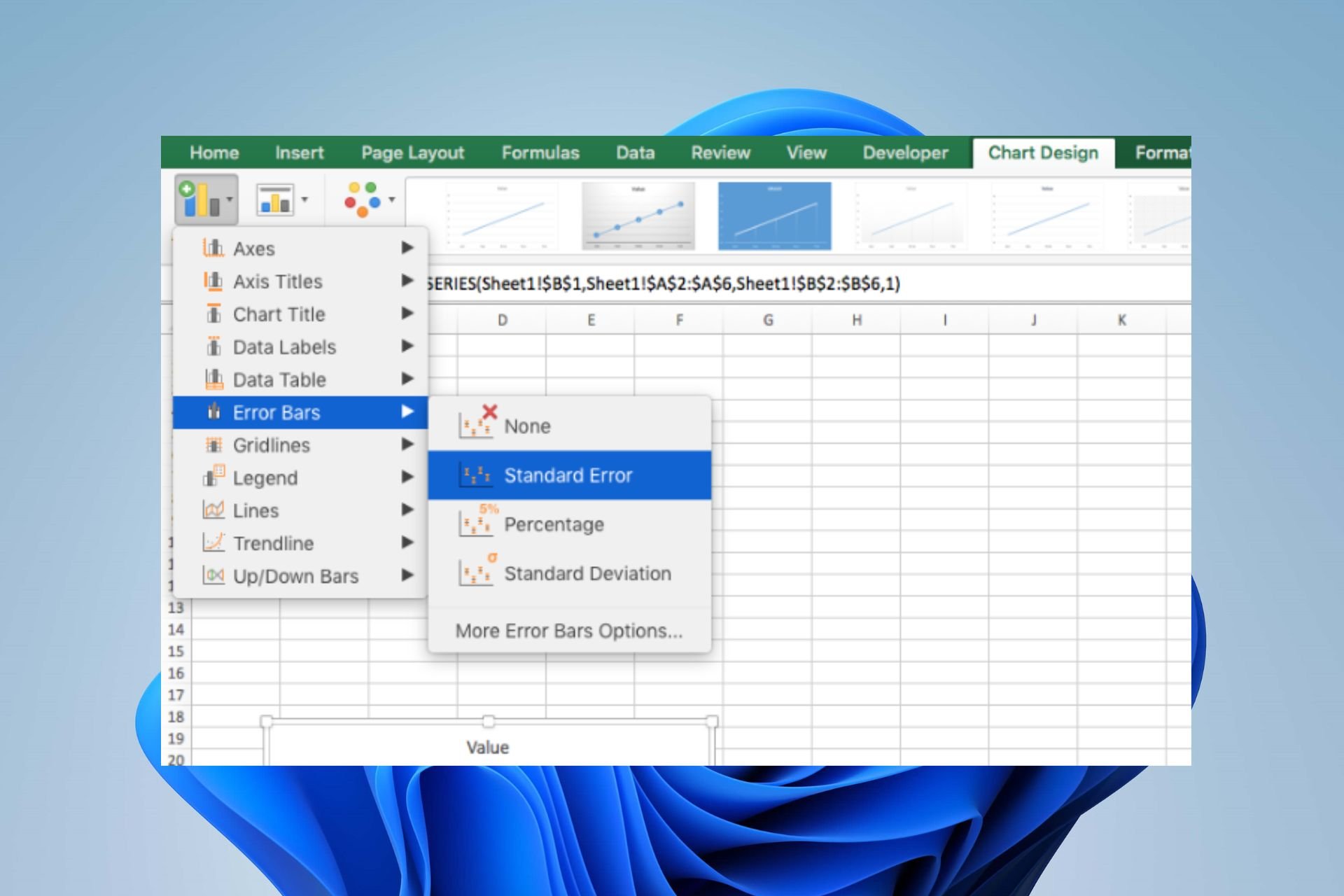Viewport: 1344px width, 896px height.
Task: Click the Up/Down Bars menu icon
Action: pos(213,575)
